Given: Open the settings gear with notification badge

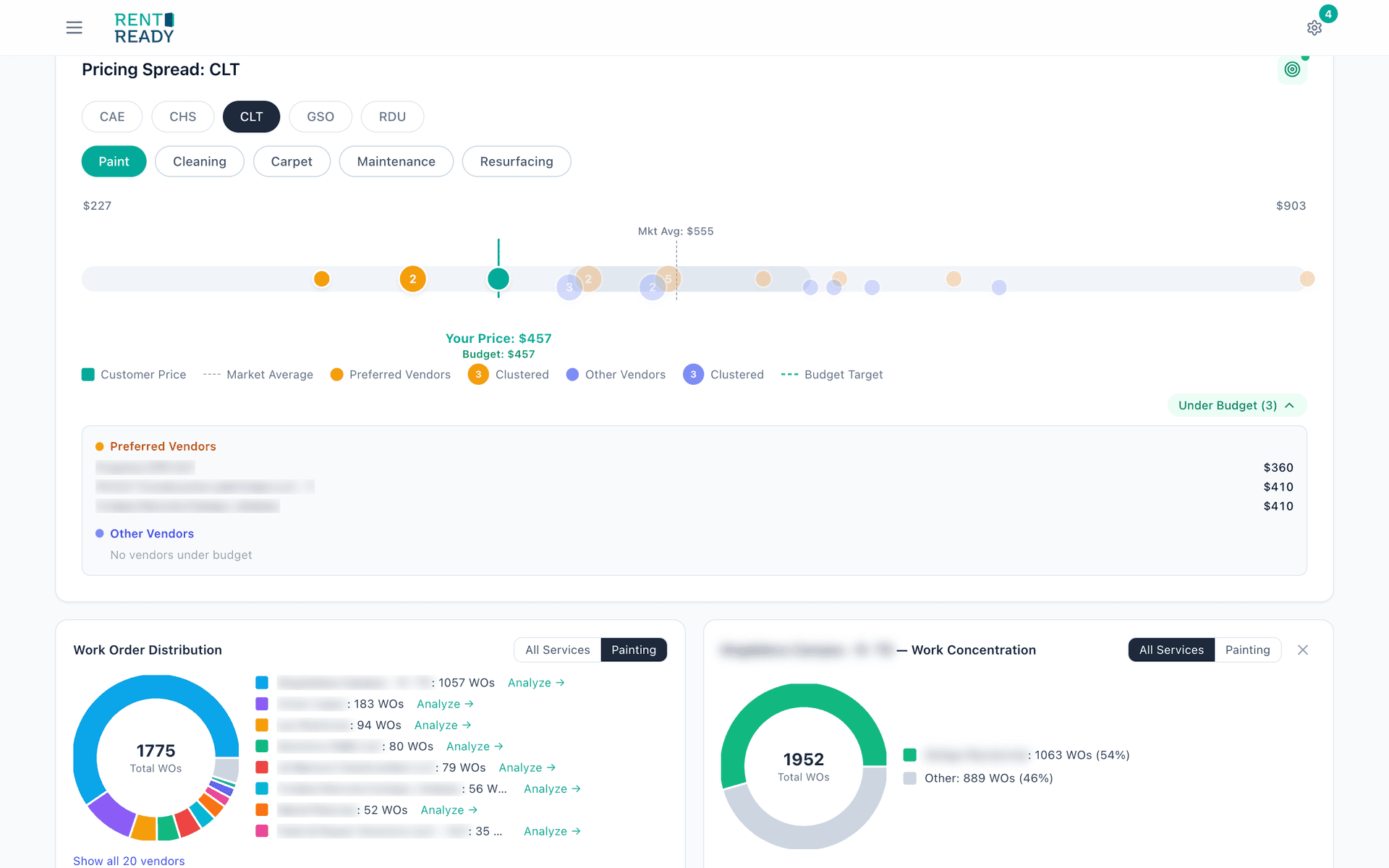Looking at the screenshot, I should pos(1315,27).
